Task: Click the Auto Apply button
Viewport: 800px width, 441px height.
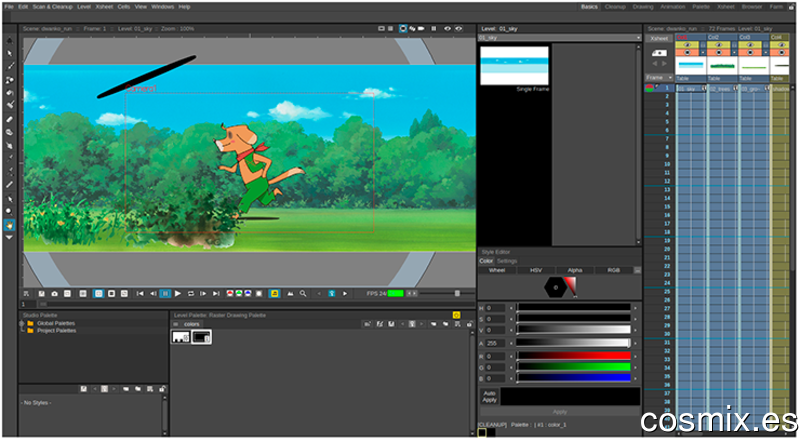Action: point(489,397)
